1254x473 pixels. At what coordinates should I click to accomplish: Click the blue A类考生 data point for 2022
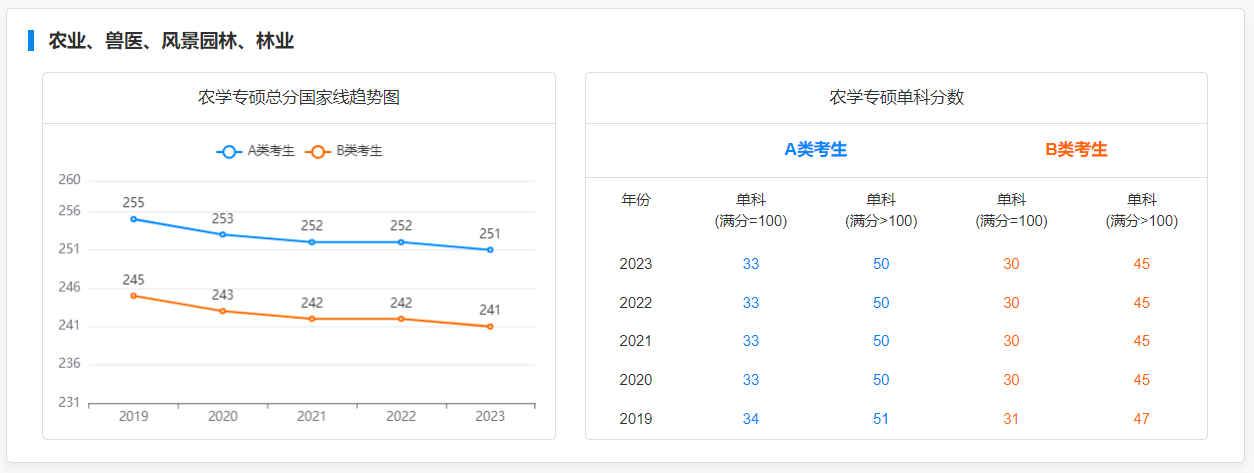click(x=401, y=242)
